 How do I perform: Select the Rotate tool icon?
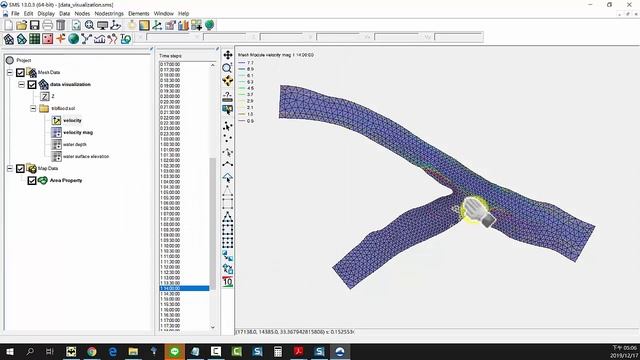228,81
